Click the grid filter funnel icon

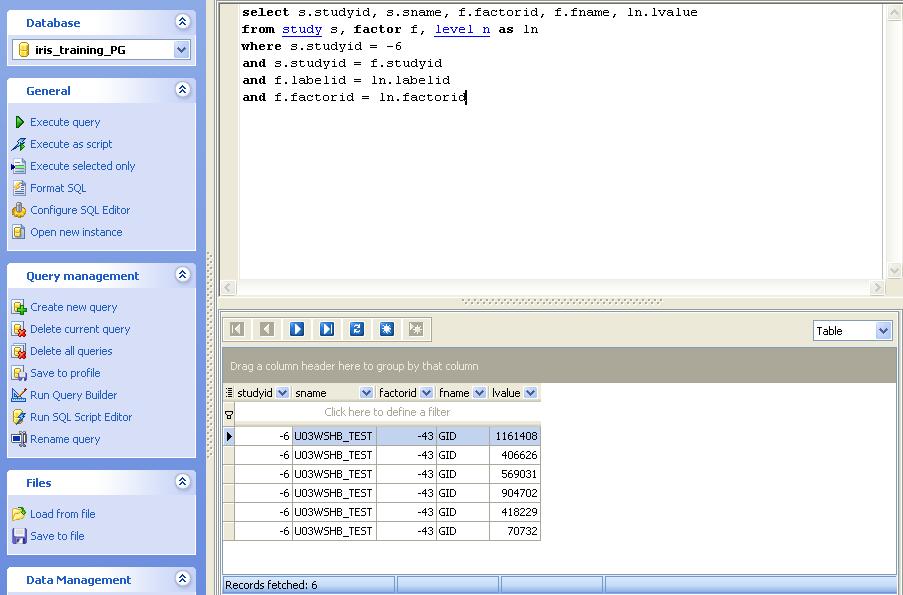tap(229, 414)
